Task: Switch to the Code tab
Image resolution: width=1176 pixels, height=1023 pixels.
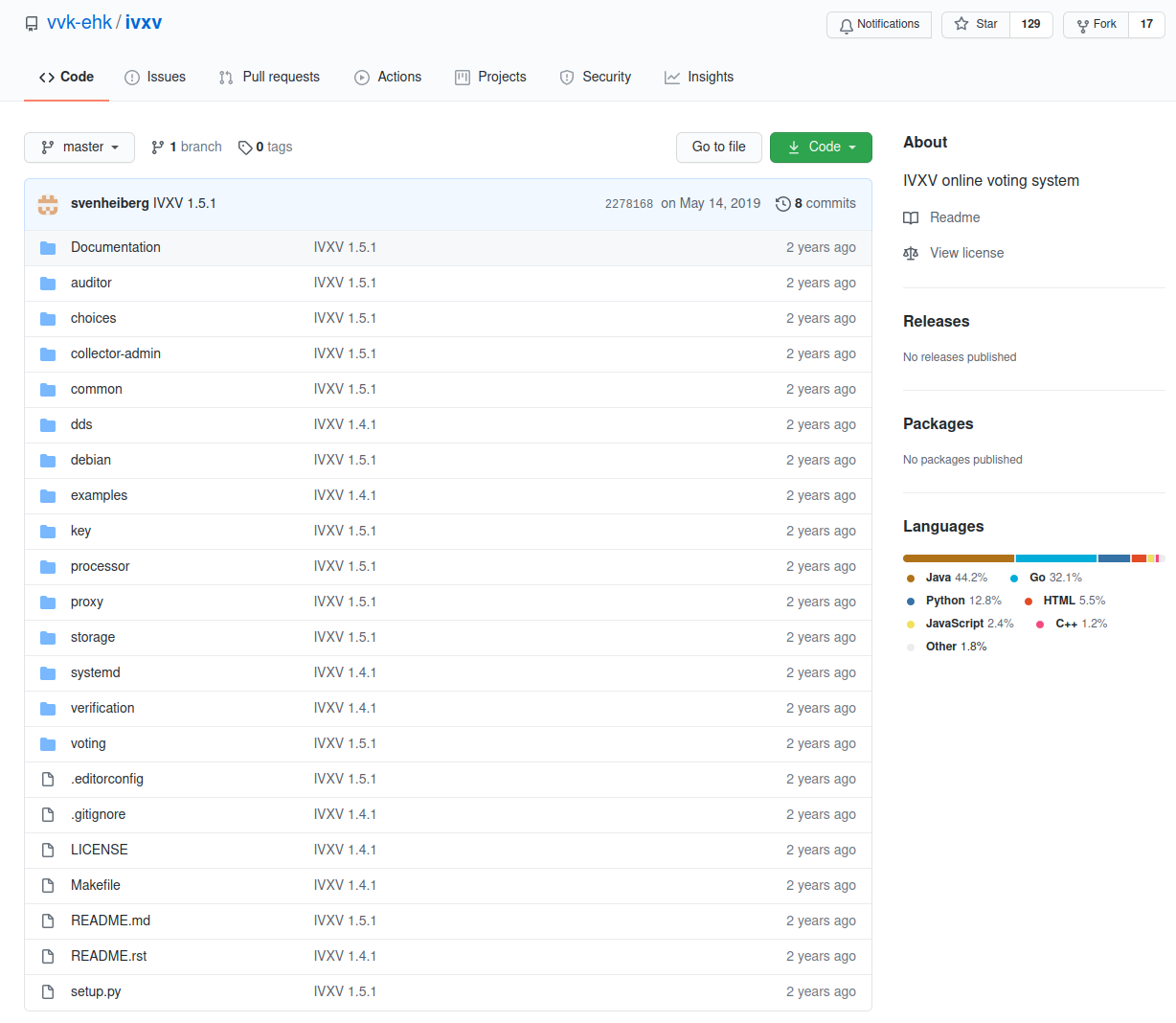Action: [x=66, y=78]
